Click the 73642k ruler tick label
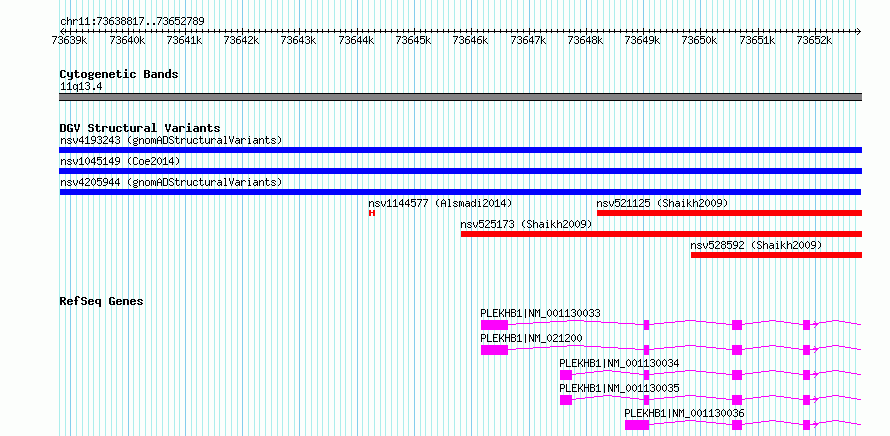This screenshot has width=890, height=436. coord(241,40)
